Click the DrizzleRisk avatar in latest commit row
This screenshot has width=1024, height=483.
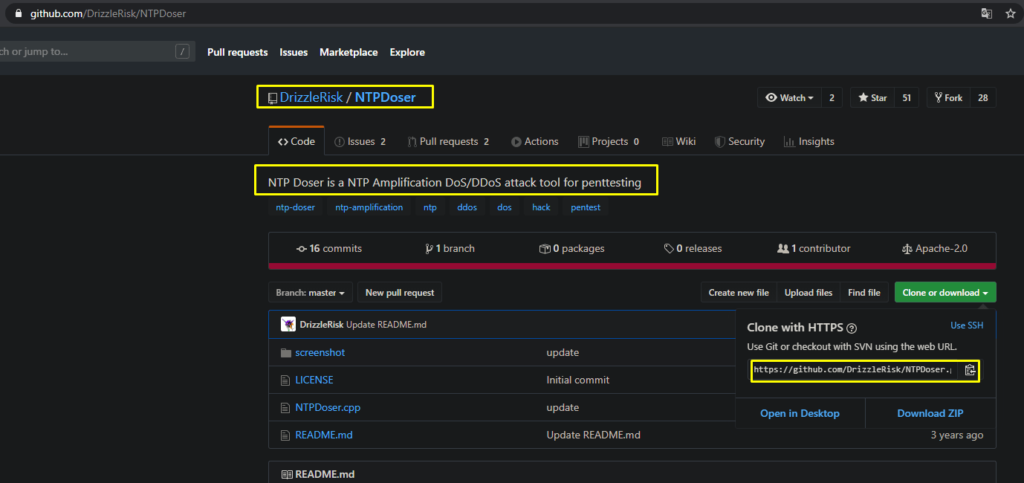click(x=288, y=324)
